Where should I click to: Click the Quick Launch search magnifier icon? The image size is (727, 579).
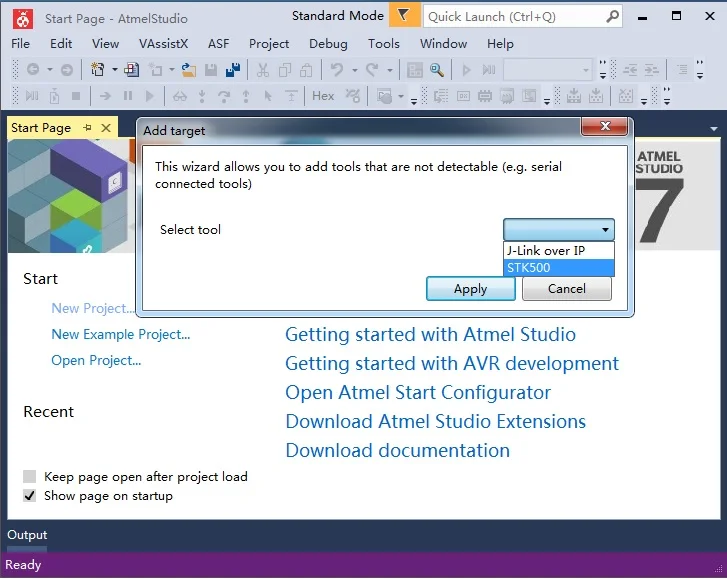coord(612,16)
